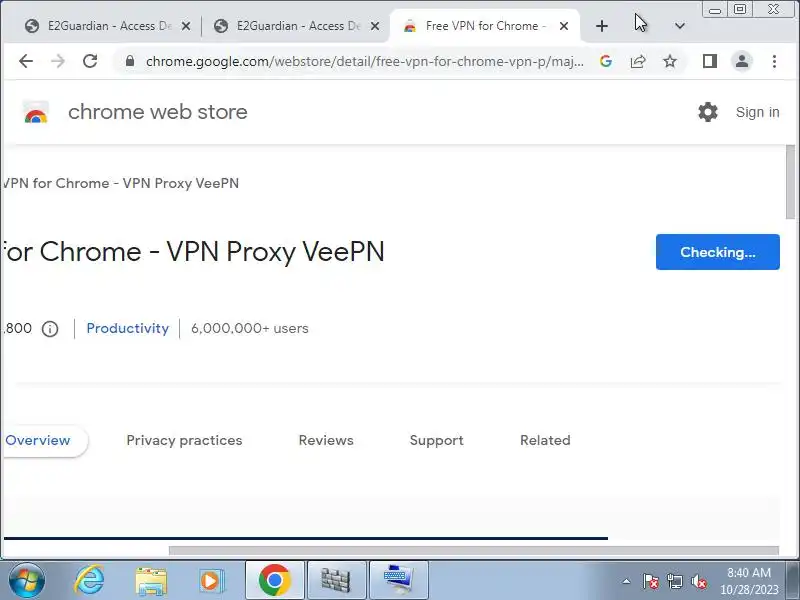Open the share this page icon
The image size is (800, 600).
pyautogui.click(x=638, y=62)
